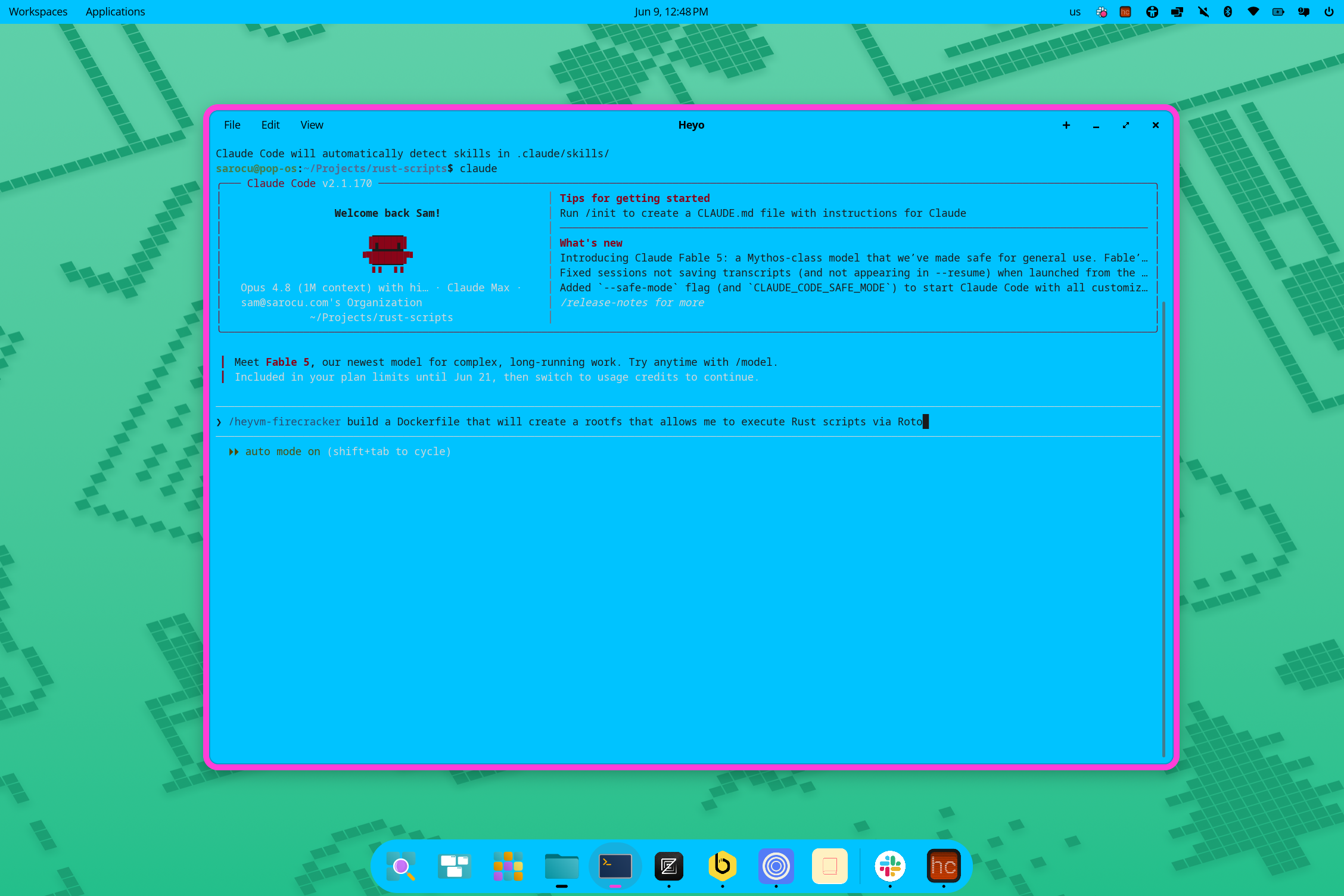Click the orange 'hc' tray icon in the top panel
This screenshot has width=1344, height=896.
click(1125, 12)
